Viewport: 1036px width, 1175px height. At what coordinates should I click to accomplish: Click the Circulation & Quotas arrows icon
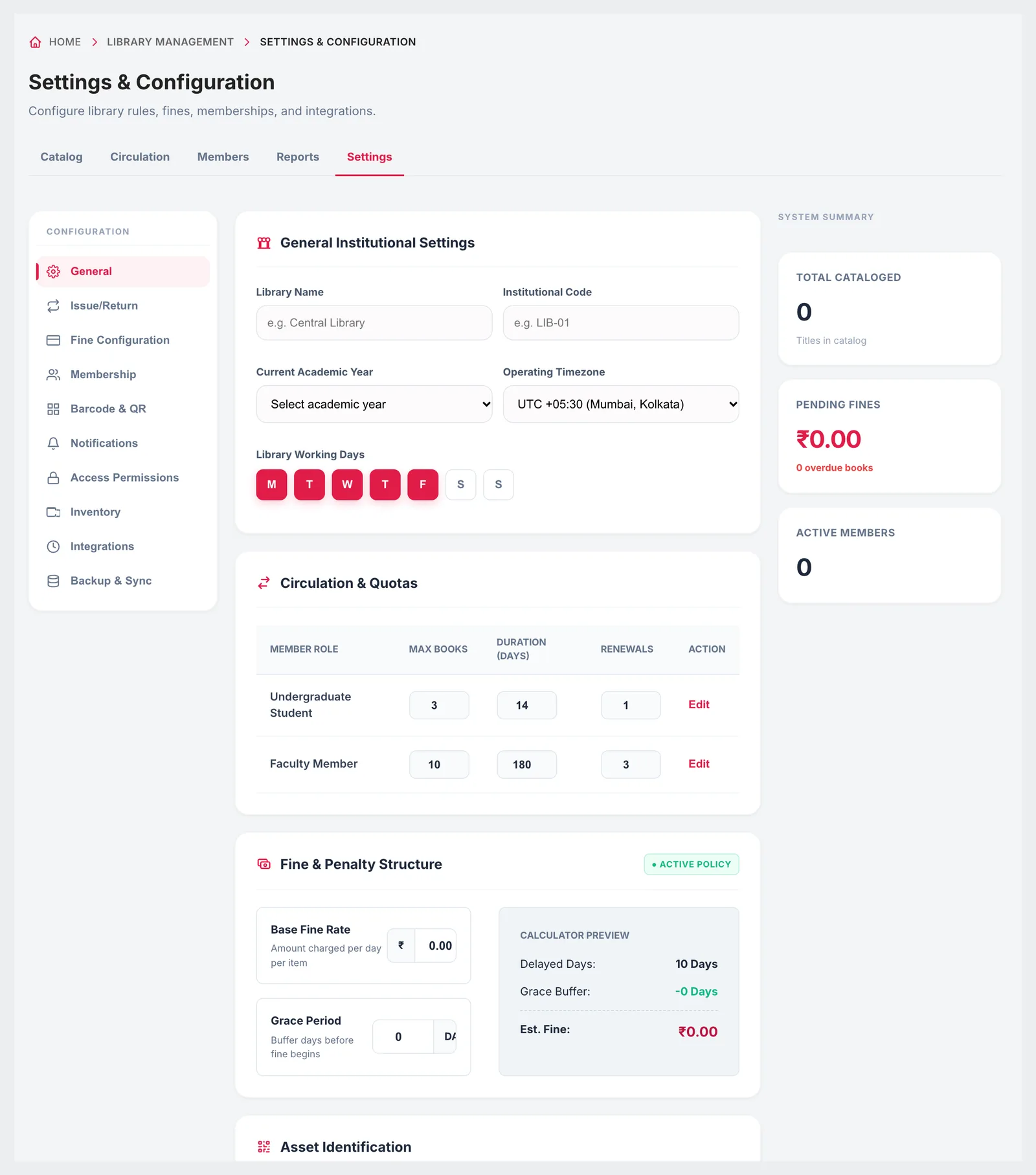click(x=264, y=583)
